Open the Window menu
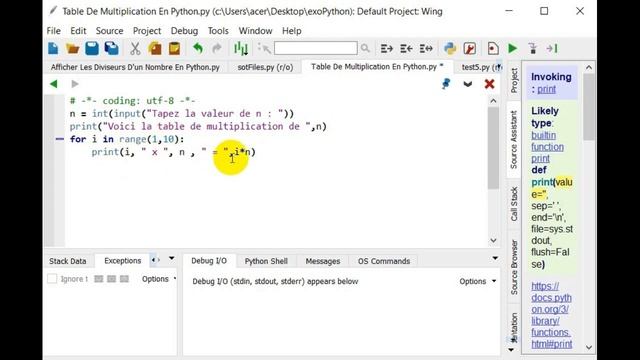Viewport: 640px width, 360px height. (x=255, y=31)
